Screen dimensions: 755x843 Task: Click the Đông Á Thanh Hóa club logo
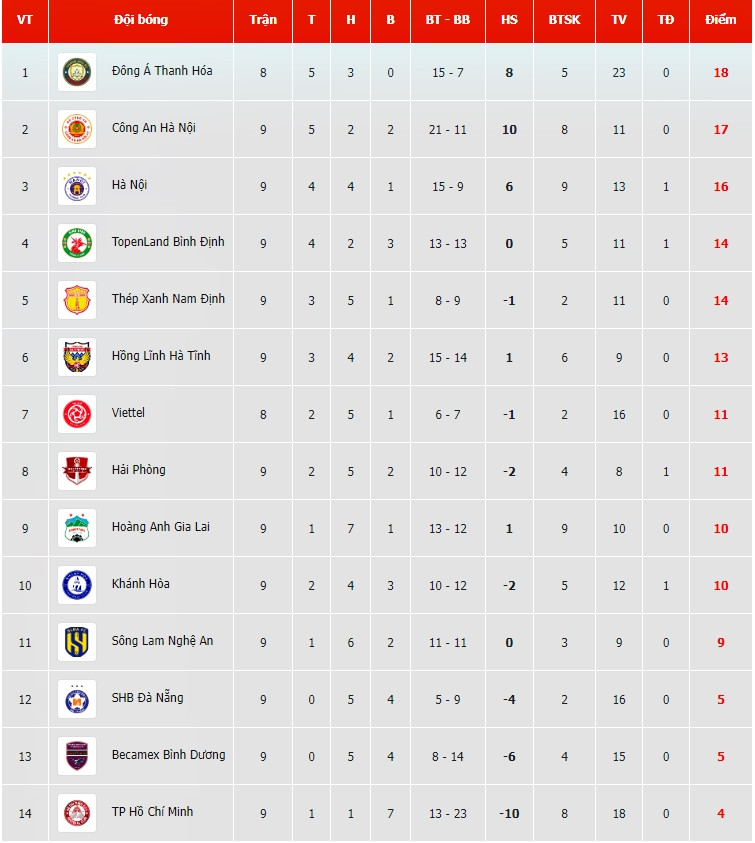coord(77,72)
